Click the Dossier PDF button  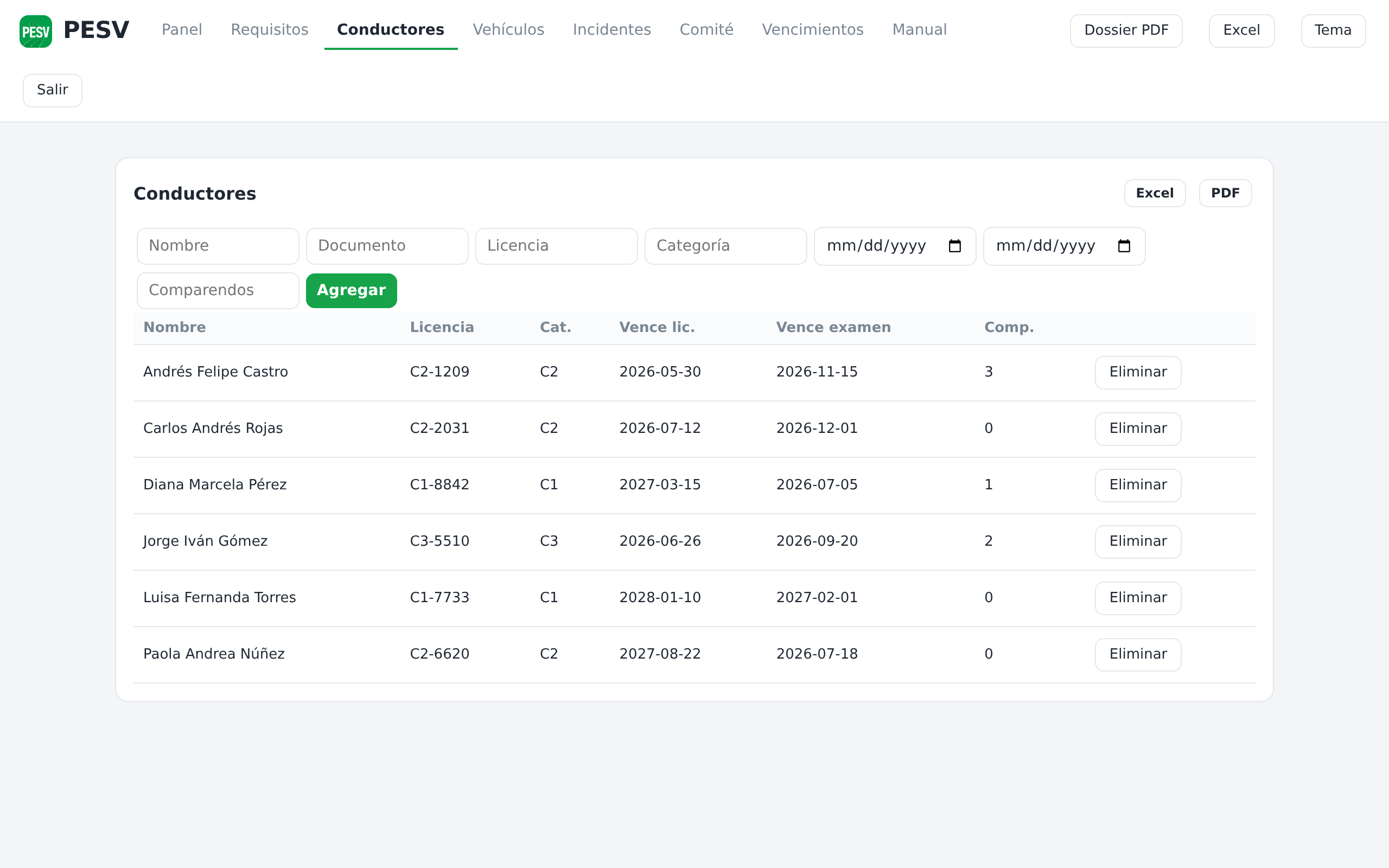click(1125, 30)
